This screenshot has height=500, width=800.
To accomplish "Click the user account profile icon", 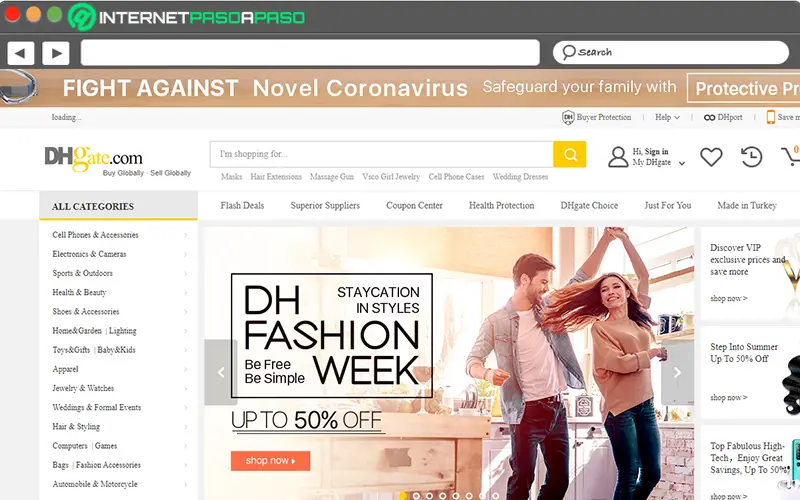I will point(618,157).
